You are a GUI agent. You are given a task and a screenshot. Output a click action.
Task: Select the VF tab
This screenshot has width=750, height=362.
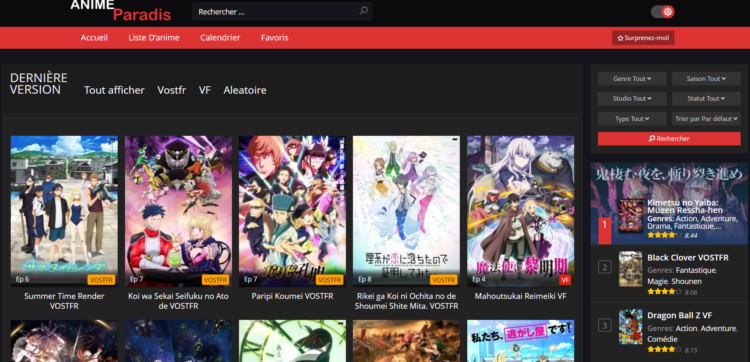[x=205, y=90]
